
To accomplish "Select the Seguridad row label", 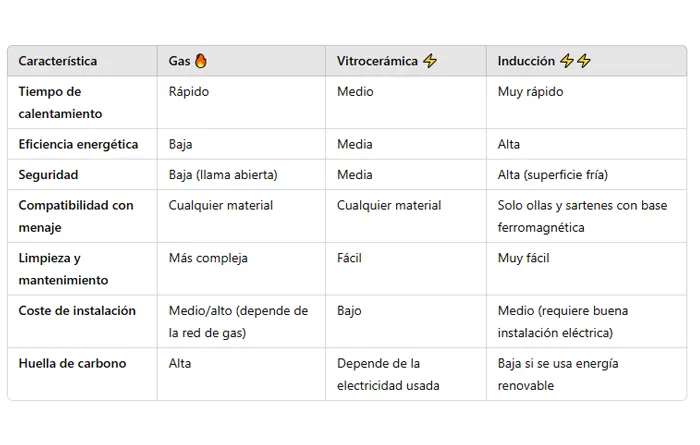I will tap(48, 175).
